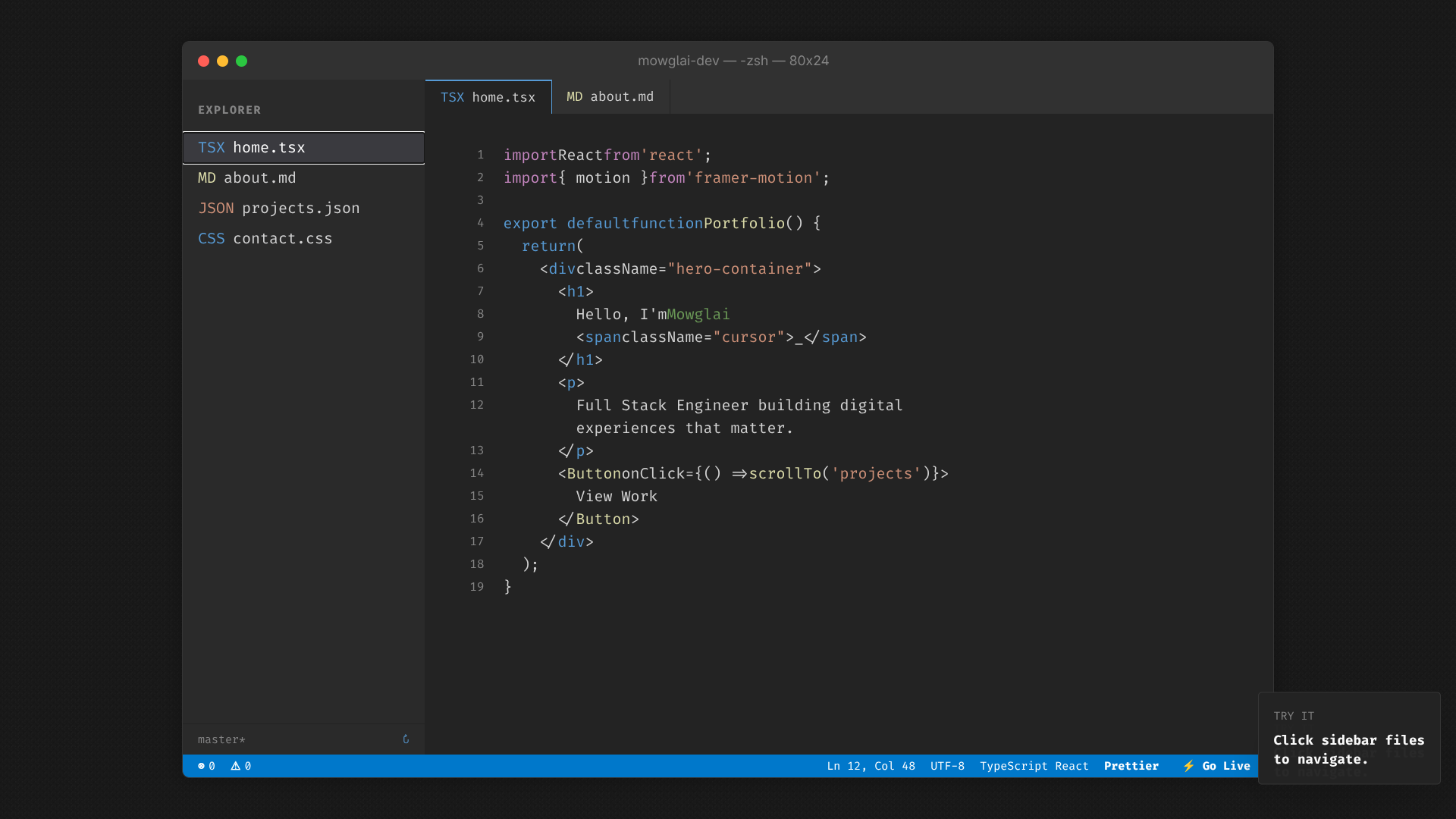Click the Ln 12, Col 48 cursor indicator

tap(871, 766)
